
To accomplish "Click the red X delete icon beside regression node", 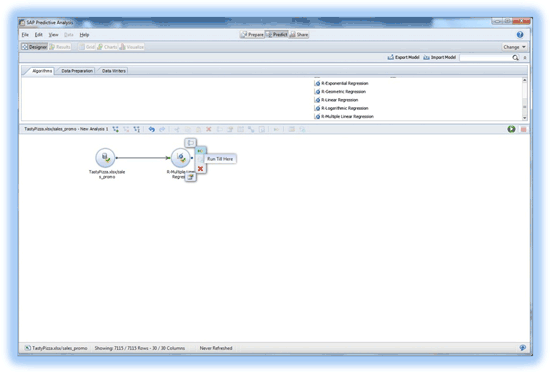I will [200, 169].
